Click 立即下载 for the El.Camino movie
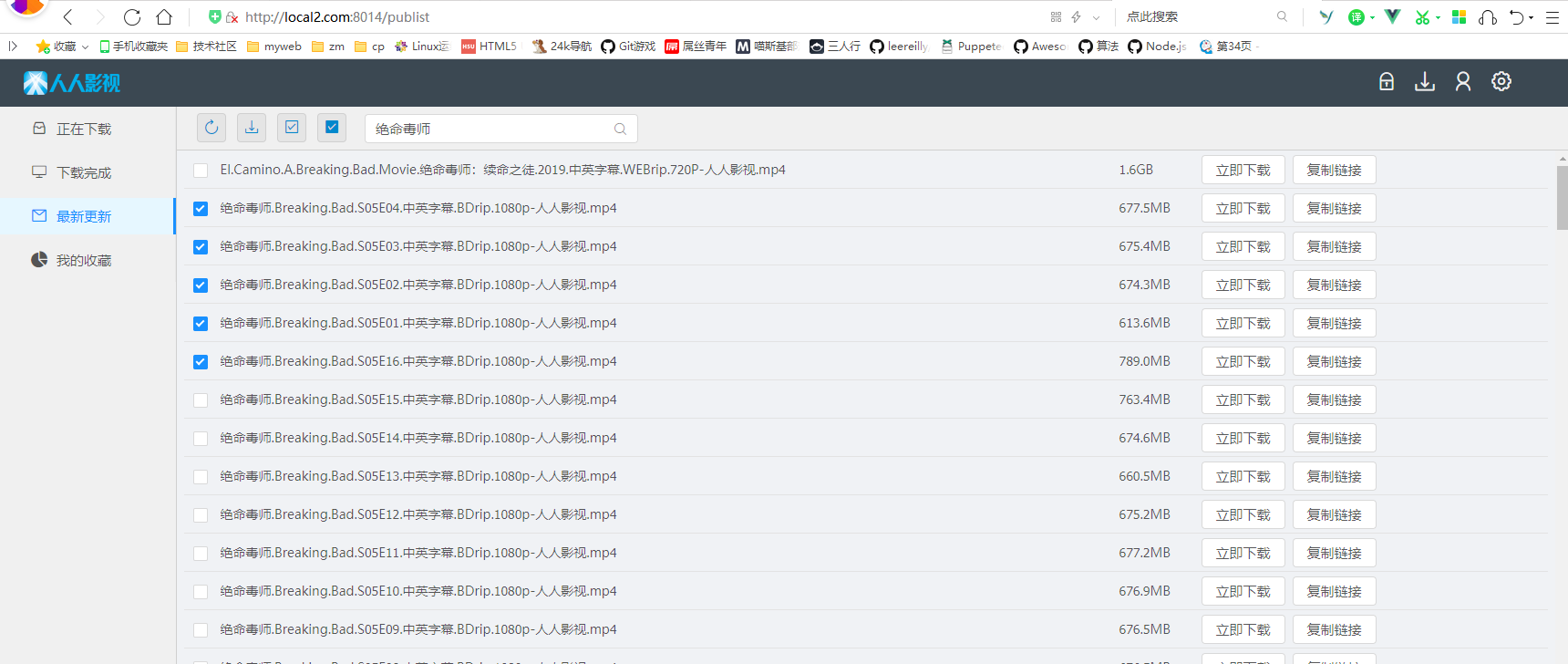Screen dimensions: 1568x664 1243,170
